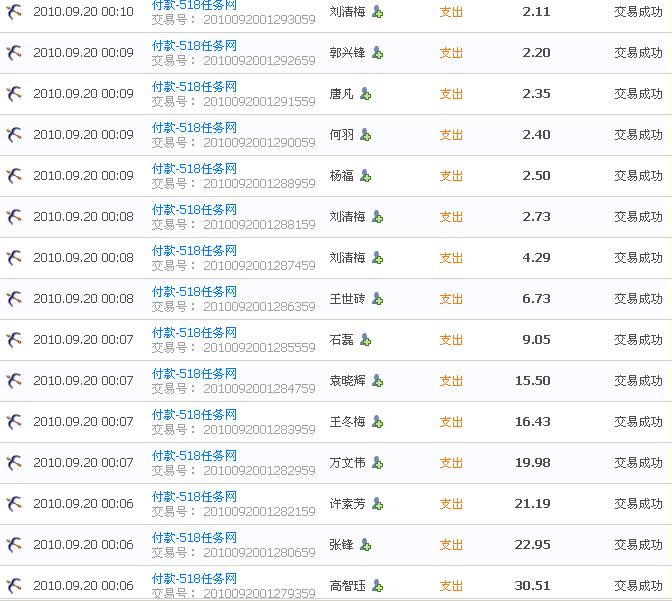The image size is (672, 601).
Task: Add 何羽 as contact via plus icon
Action: (x=365, y=135)
